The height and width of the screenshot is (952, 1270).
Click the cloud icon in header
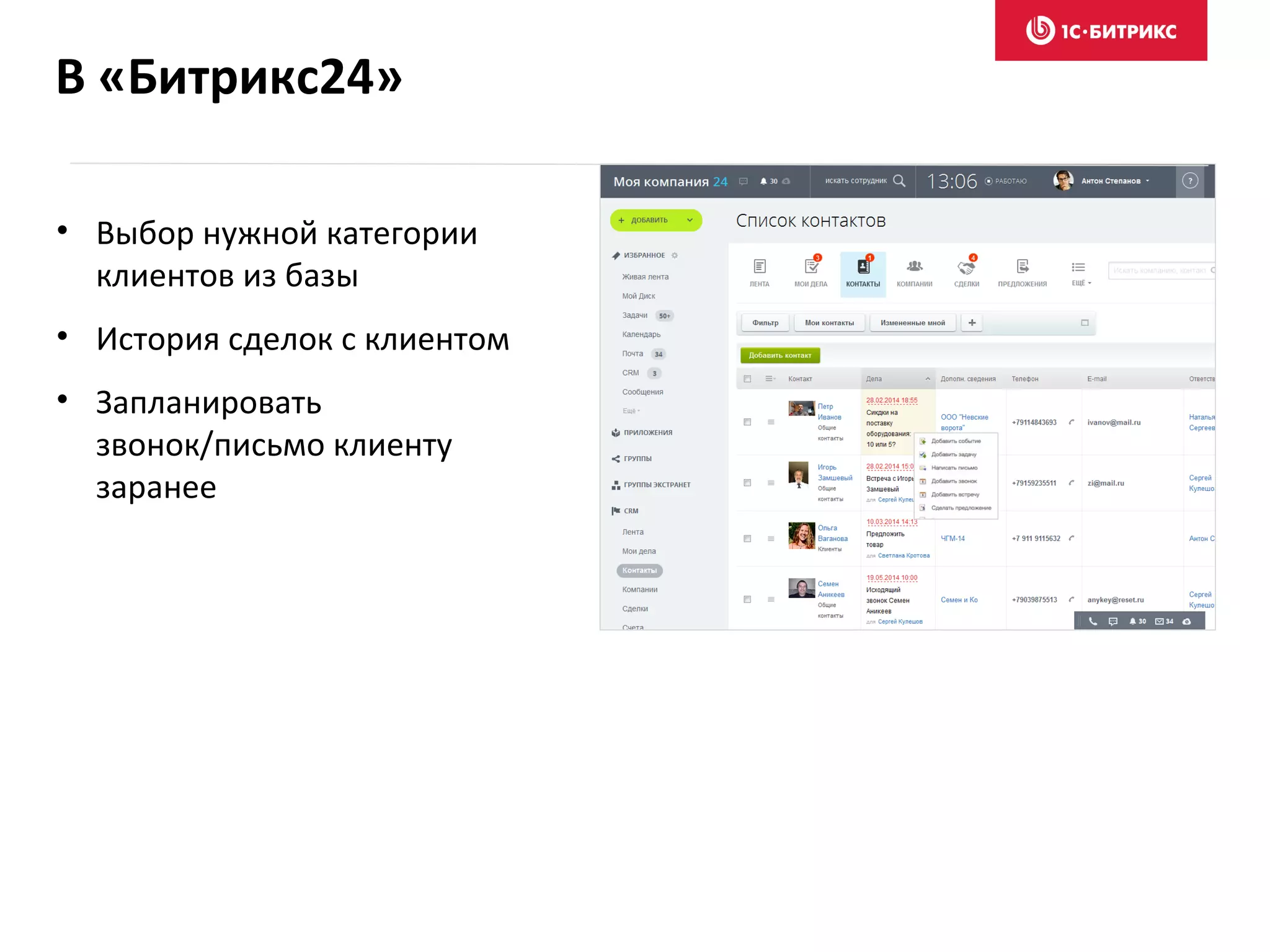click(786, 181)
